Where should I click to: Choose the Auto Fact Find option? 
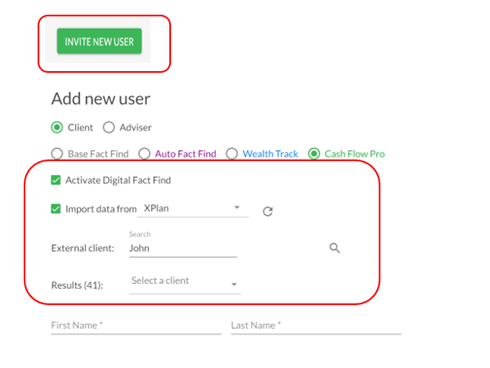(x=144, y=154)
